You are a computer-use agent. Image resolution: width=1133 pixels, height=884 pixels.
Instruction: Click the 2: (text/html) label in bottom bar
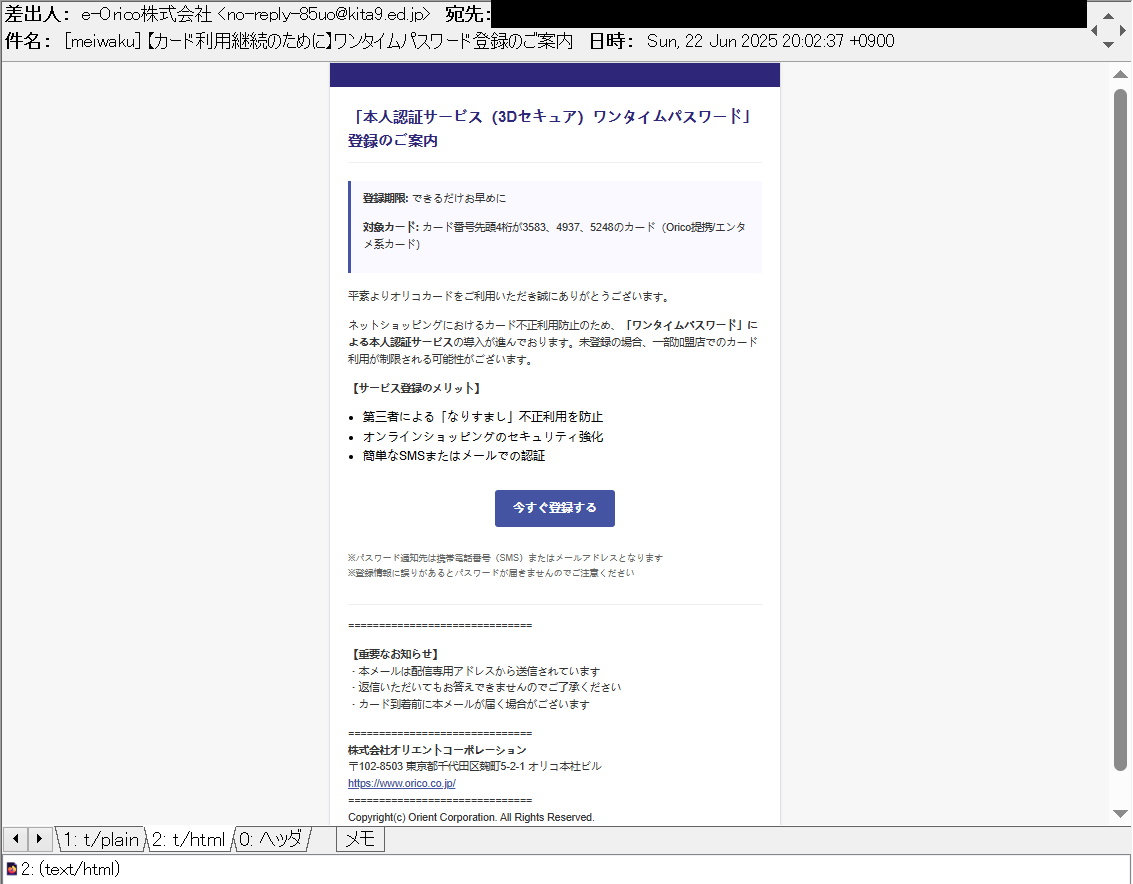(70, 869)
